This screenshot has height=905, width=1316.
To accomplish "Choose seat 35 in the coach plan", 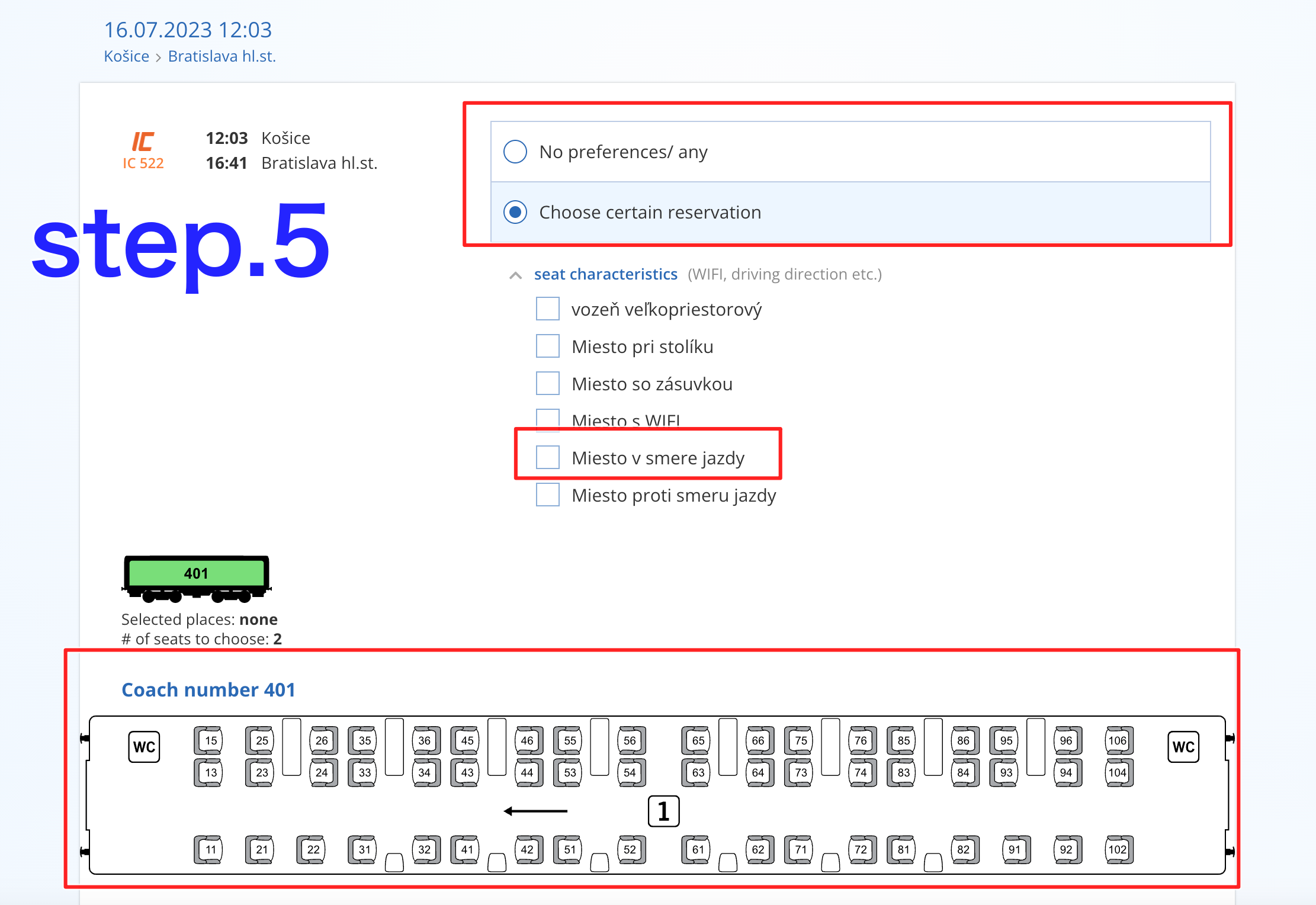I will [x=362, y=740].
